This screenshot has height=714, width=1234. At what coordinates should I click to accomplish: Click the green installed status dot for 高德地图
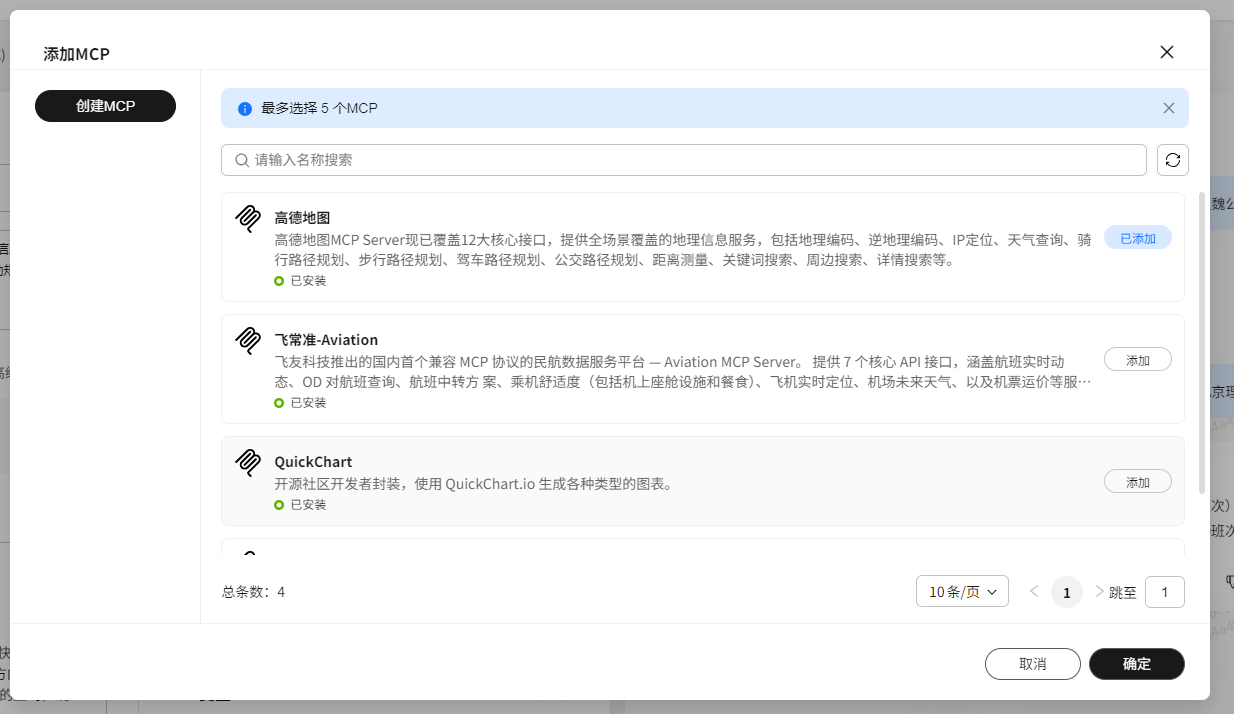pos(279,280)
